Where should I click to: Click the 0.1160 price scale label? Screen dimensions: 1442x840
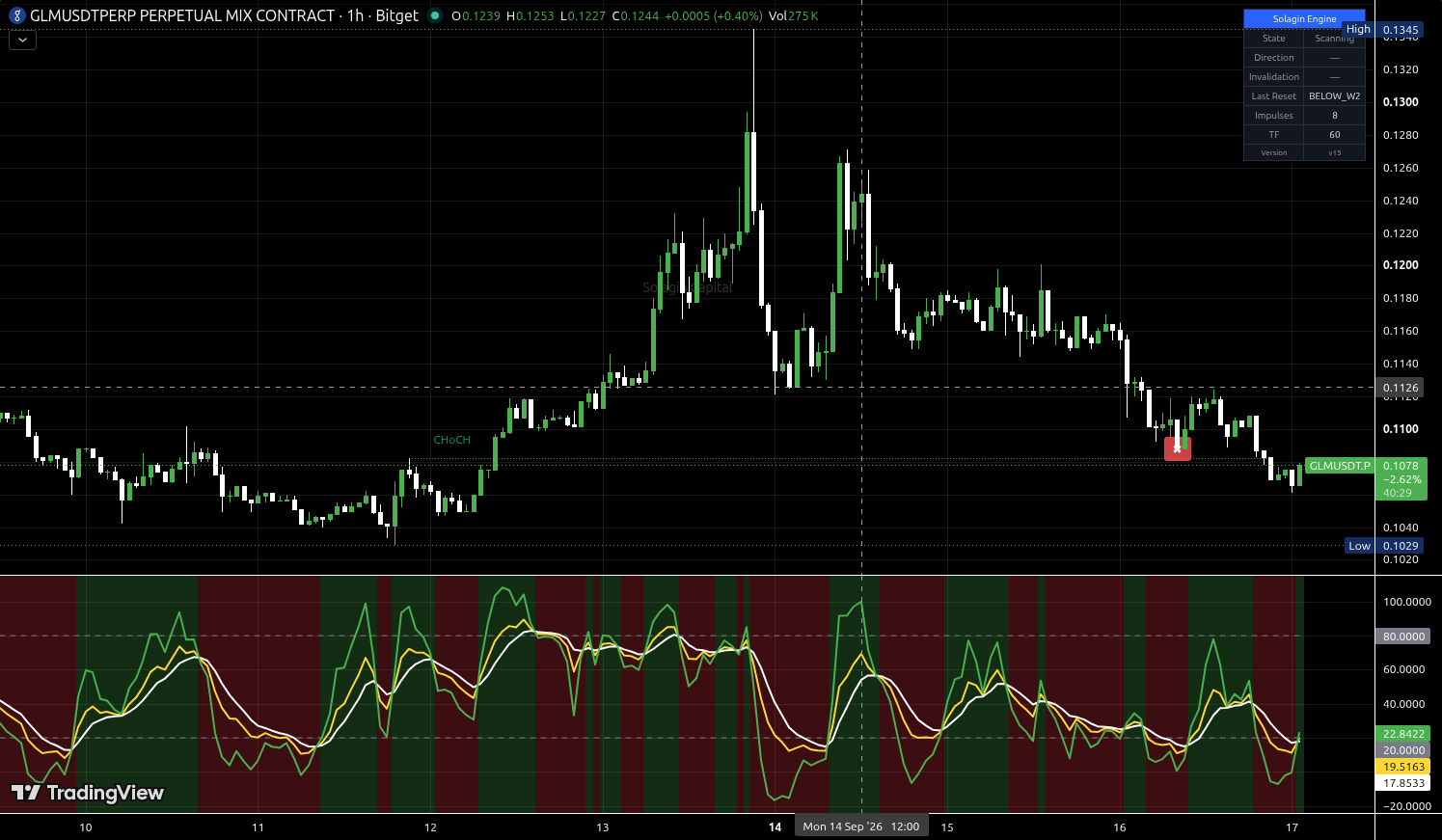(x=1401, y=331)
